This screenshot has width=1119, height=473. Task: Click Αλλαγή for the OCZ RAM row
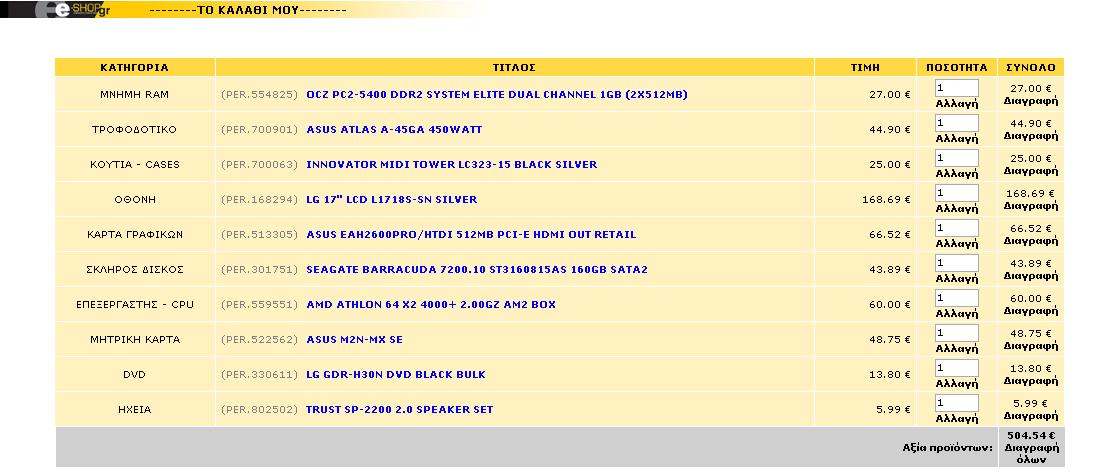pyautogui.click(x=956, y=103)
